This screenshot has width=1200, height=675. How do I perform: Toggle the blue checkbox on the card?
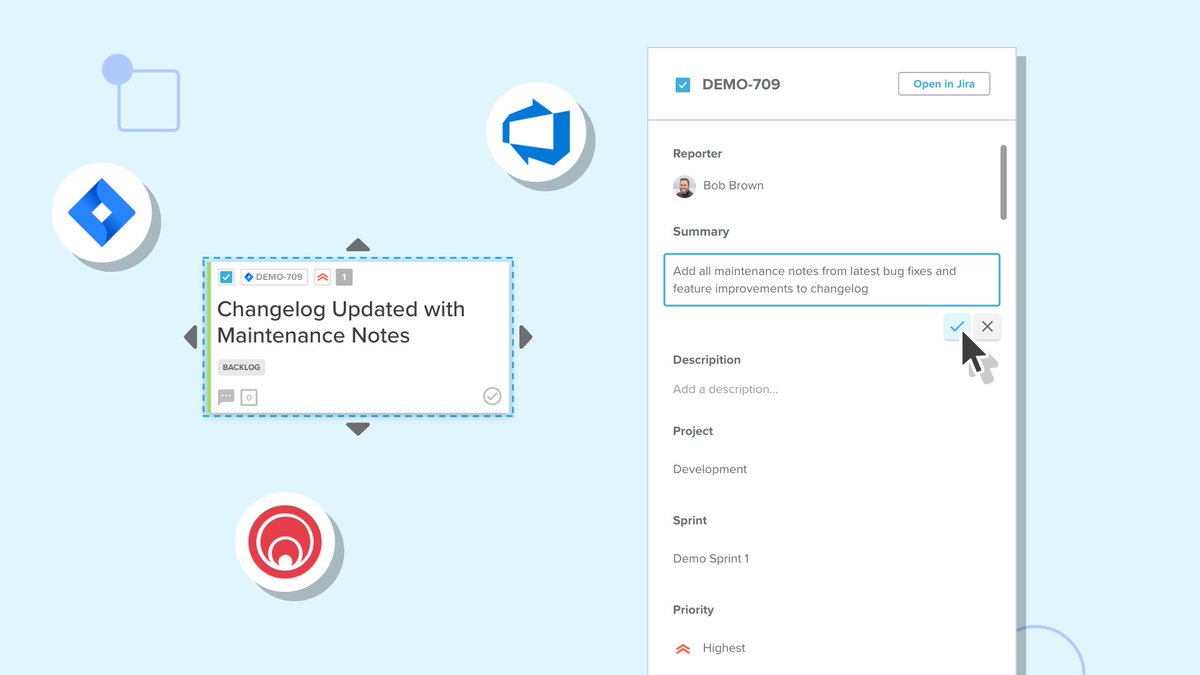pyautogui.click(x=226, y=277)
